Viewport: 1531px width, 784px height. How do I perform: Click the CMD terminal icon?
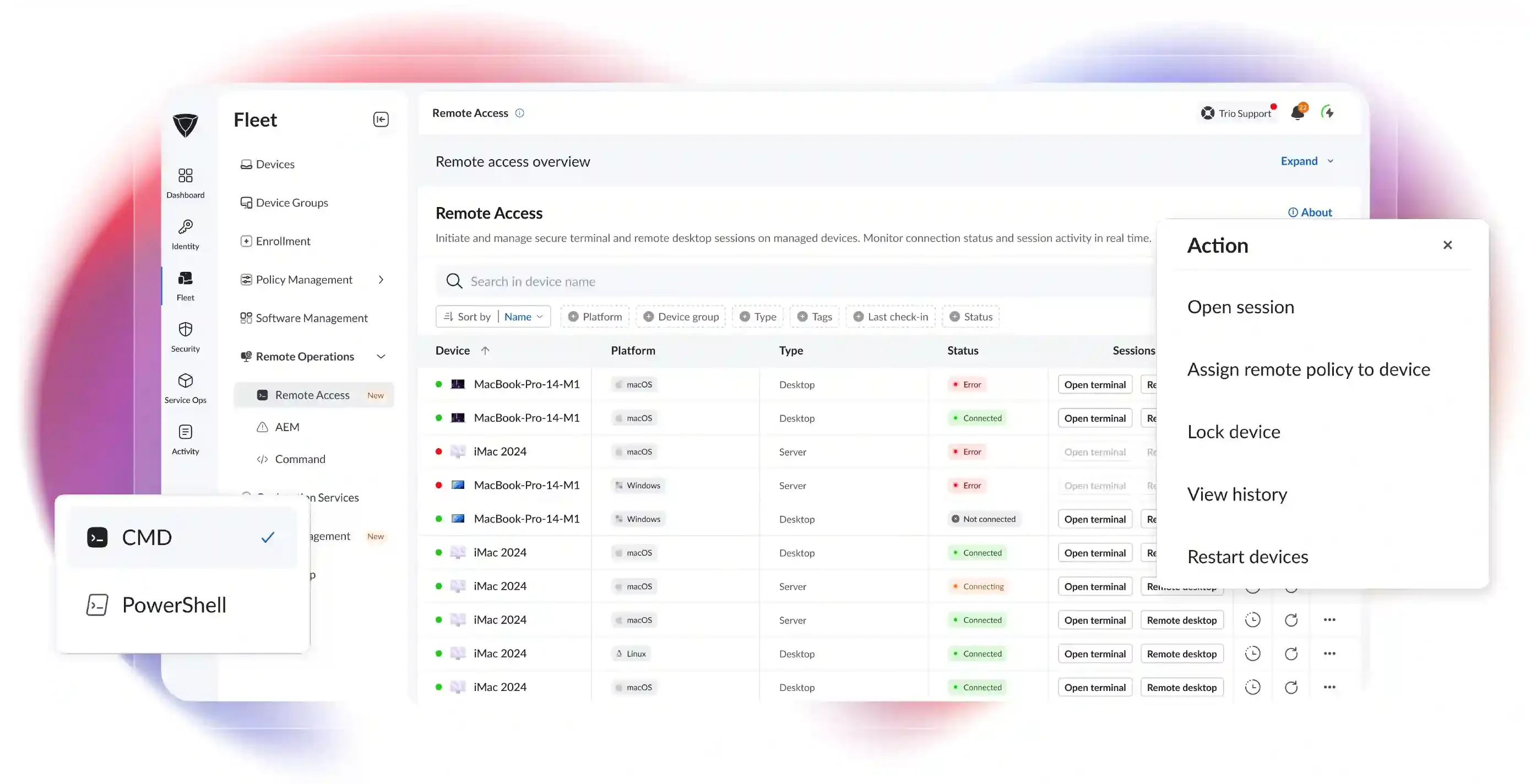(97, 537)
